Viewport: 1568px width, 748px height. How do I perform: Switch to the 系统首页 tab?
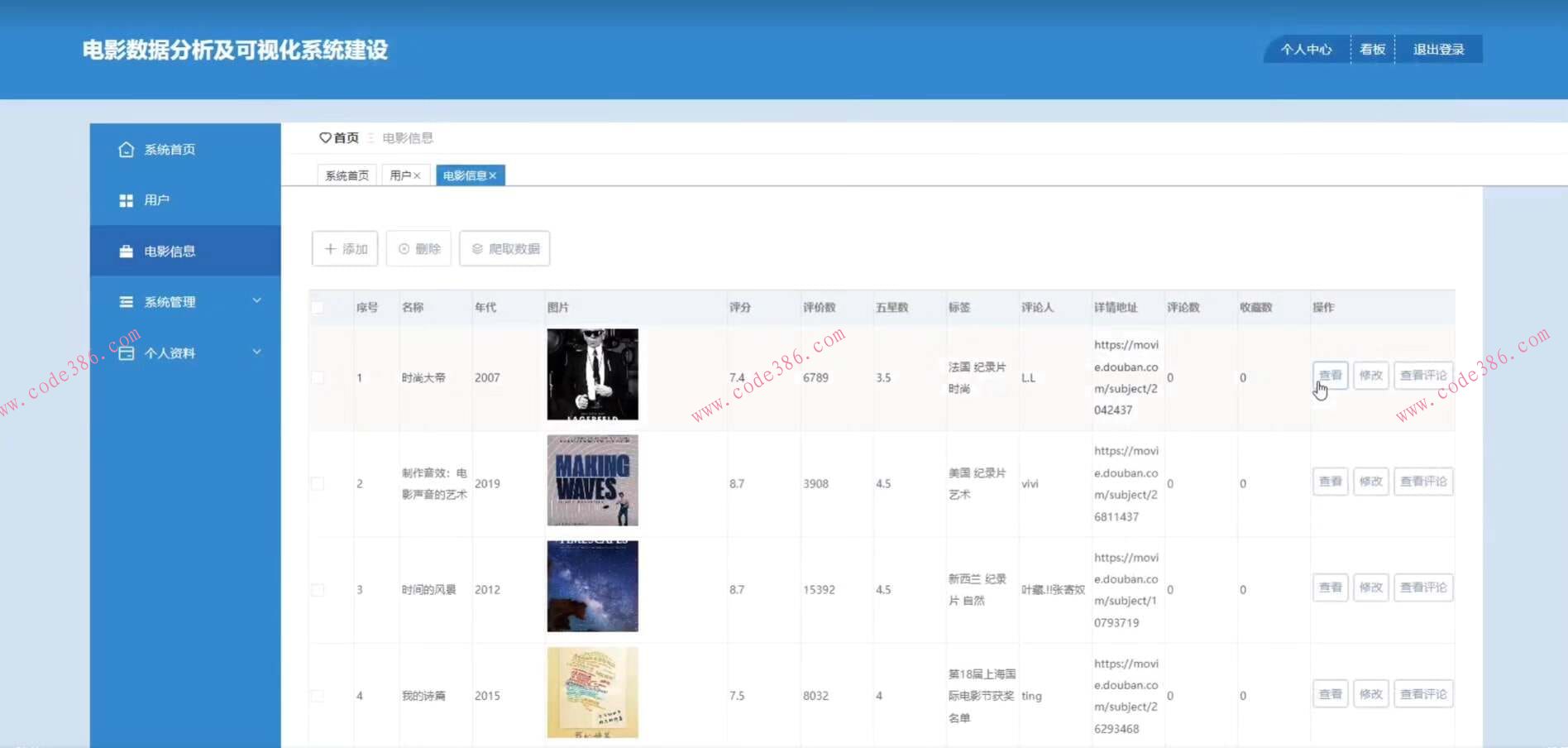click(347, 175)
